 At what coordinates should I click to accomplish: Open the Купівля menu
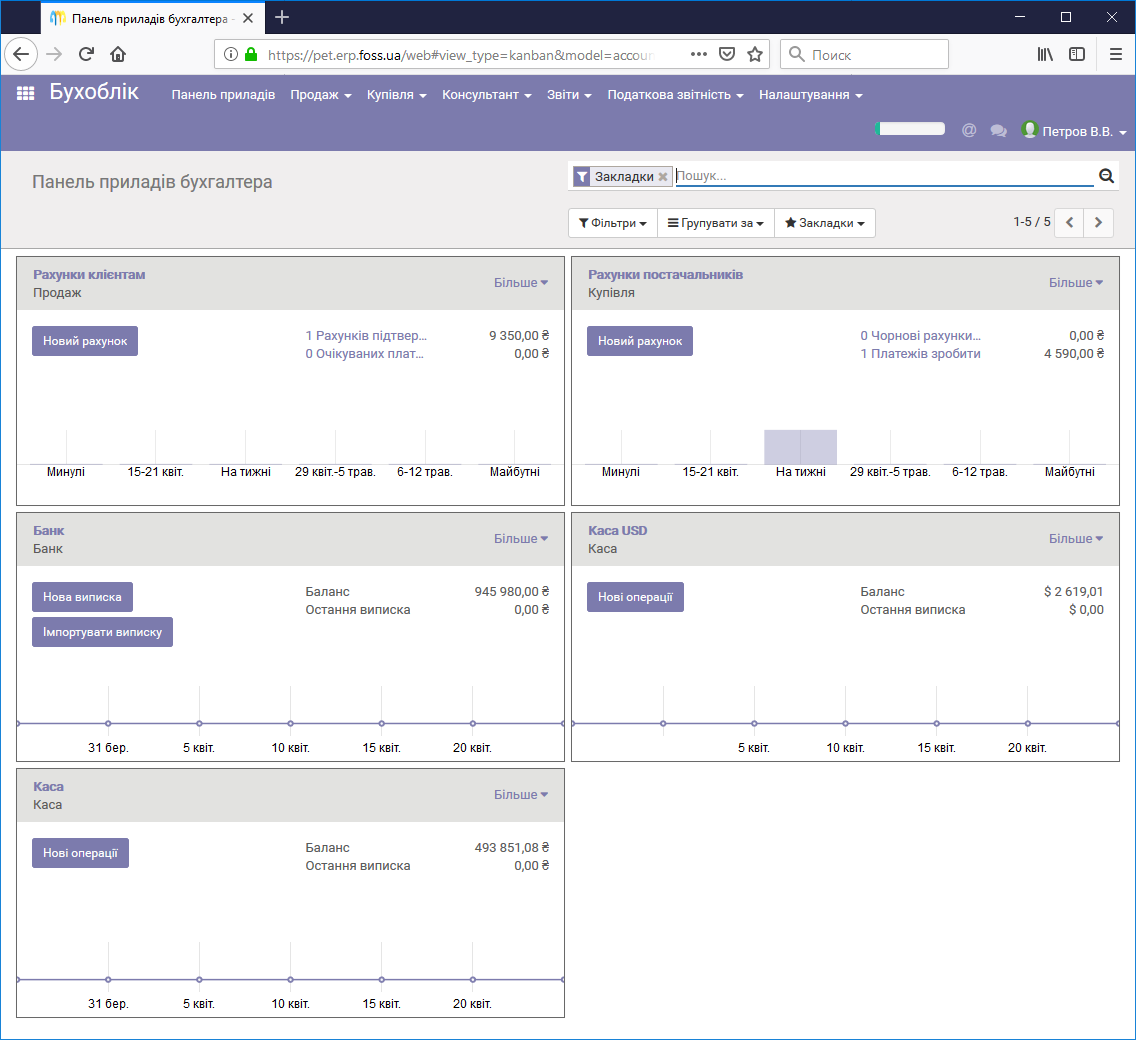[396, 95]
